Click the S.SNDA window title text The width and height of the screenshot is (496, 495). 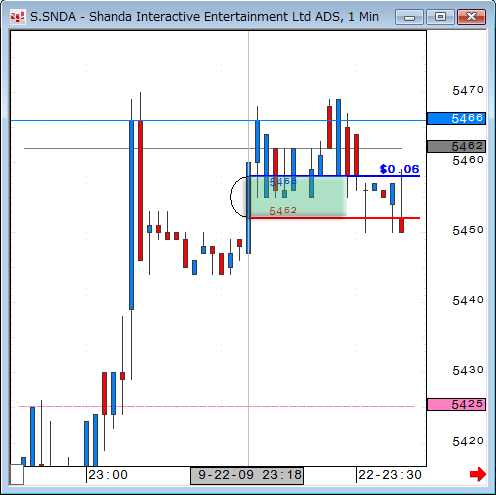tap(204, 17)
